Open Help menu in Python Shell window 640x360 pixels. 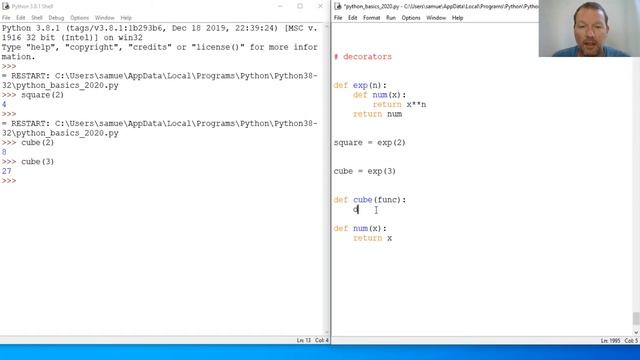pos(126,18)
